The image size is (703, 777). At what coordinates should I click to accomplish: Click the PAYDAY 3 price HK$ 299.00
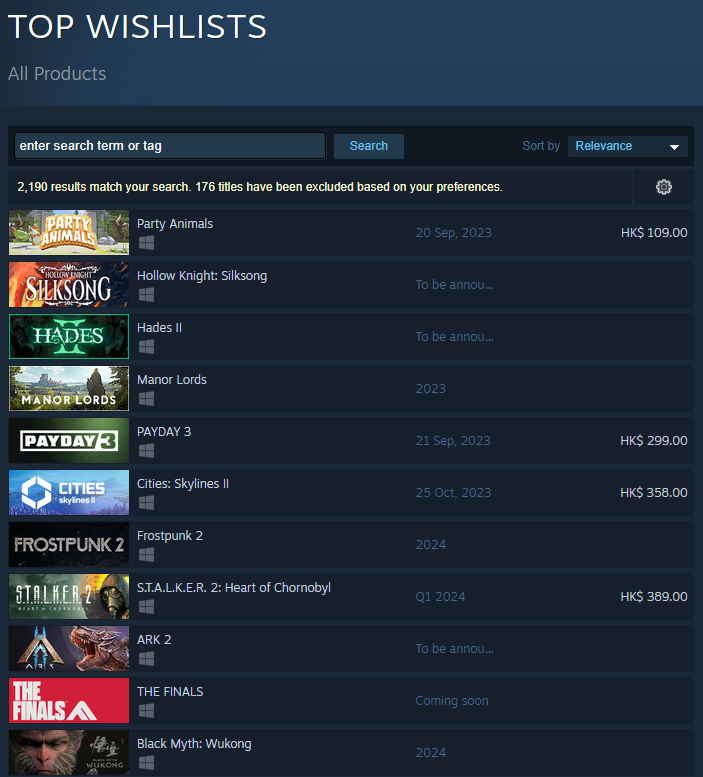[x=653, y=441]
